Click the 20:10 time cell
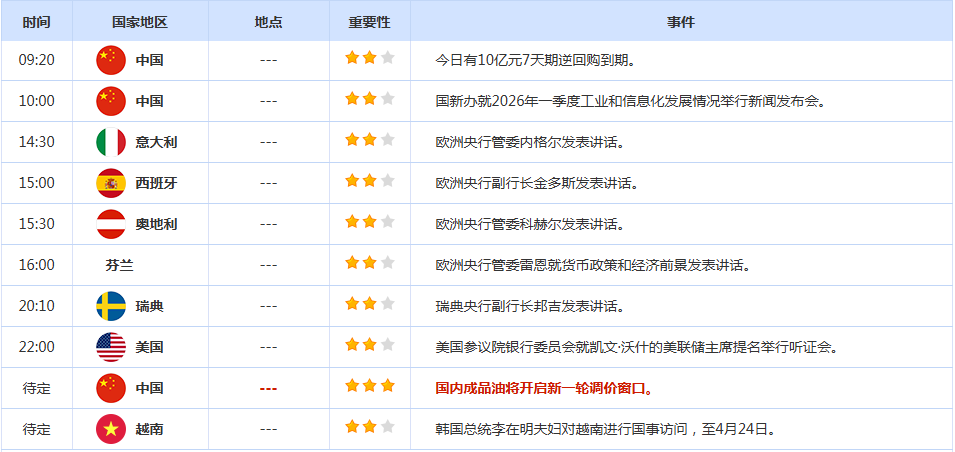 click(x=37, y=306)
